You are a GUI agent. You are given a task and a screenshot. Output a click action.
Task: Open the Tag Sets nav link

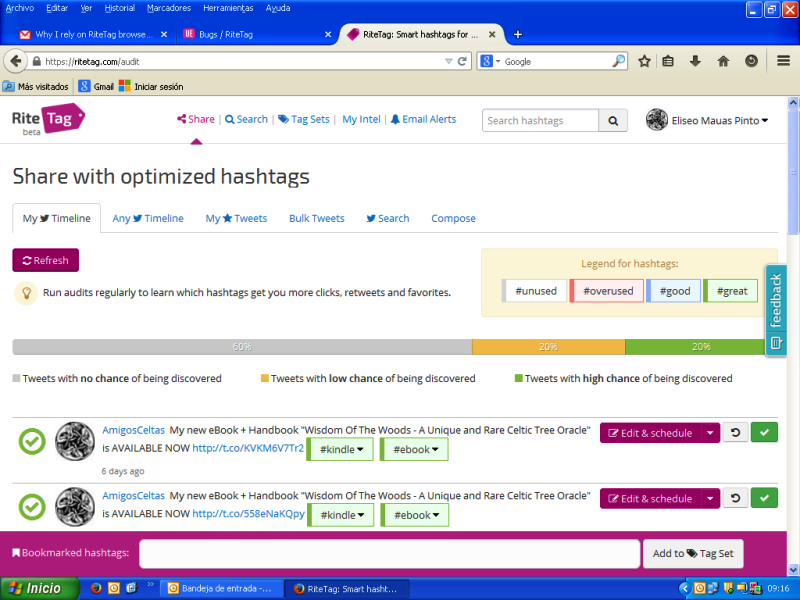pos(304,119)
